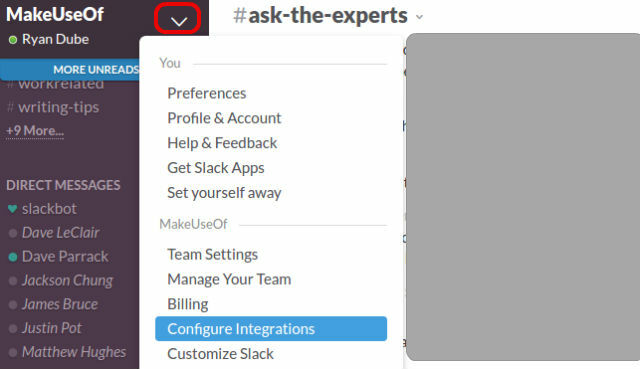Click Matthew Hughes' status dot
640x369 pixels.
pos(13,352)
